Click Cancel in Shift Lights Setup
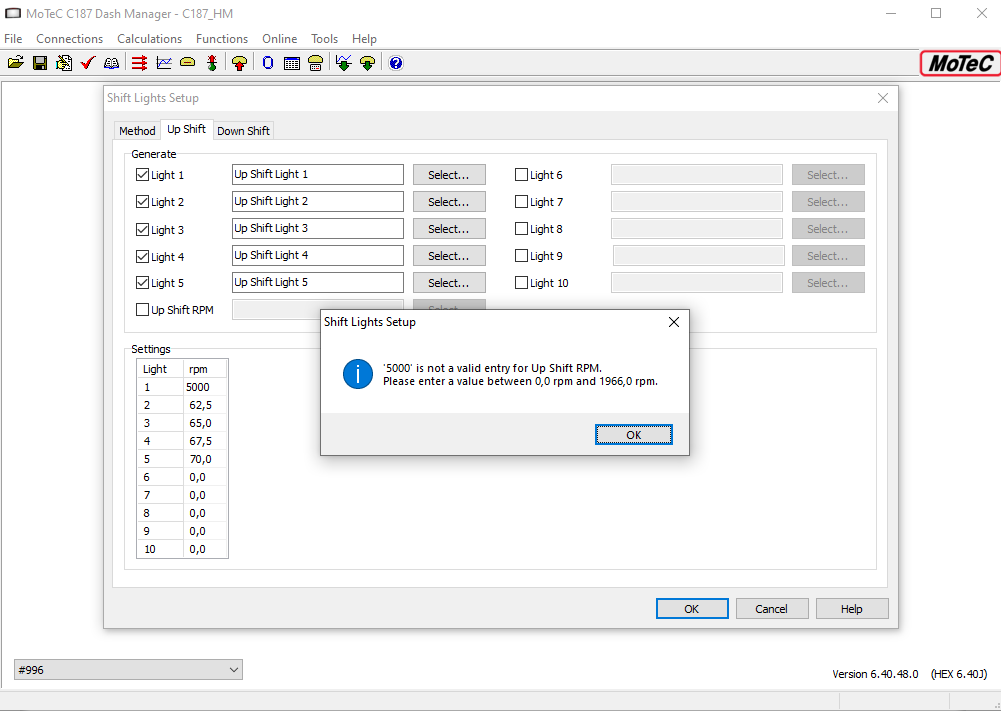 772,609
